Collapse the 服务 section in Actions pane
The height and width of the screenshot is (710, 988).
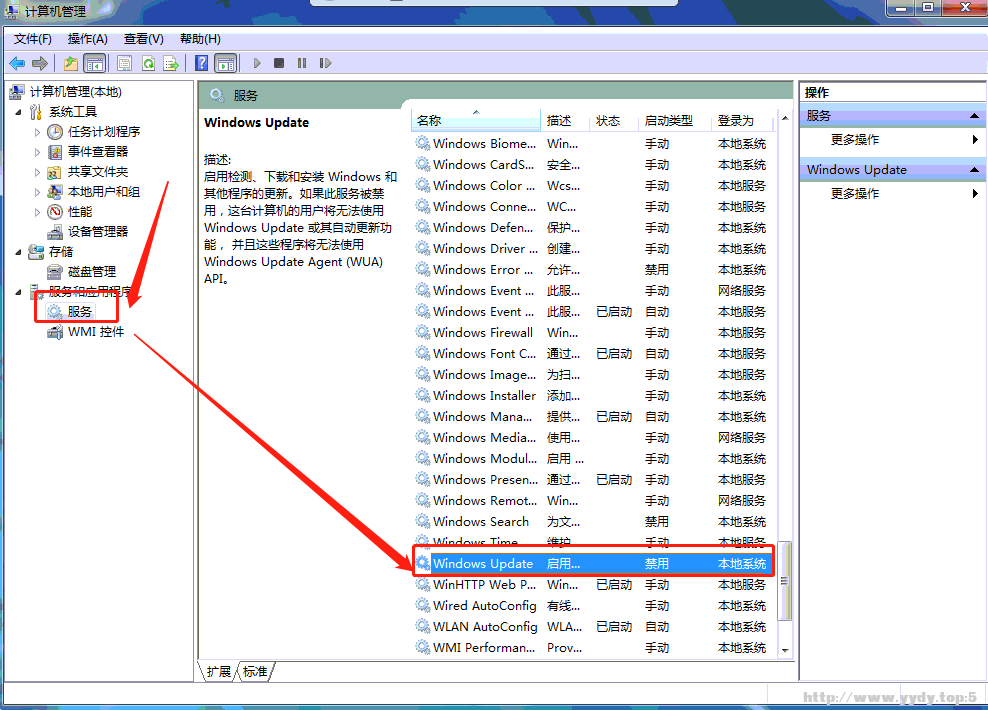click(974, 116)
